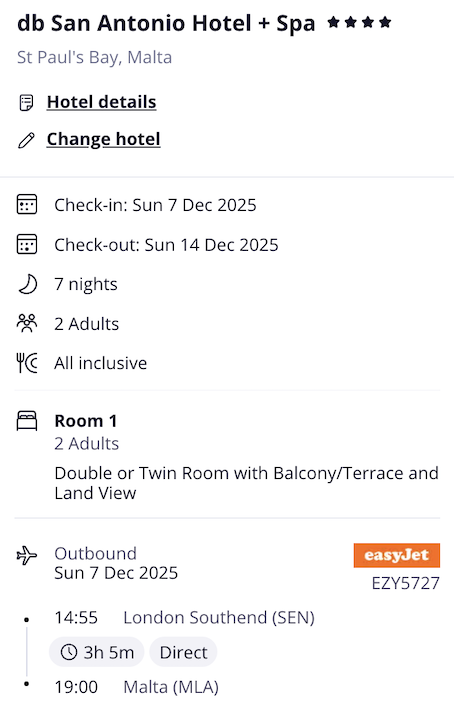Click the four-star hotel rating
The image size is (454, 704).
pos(359,22)
